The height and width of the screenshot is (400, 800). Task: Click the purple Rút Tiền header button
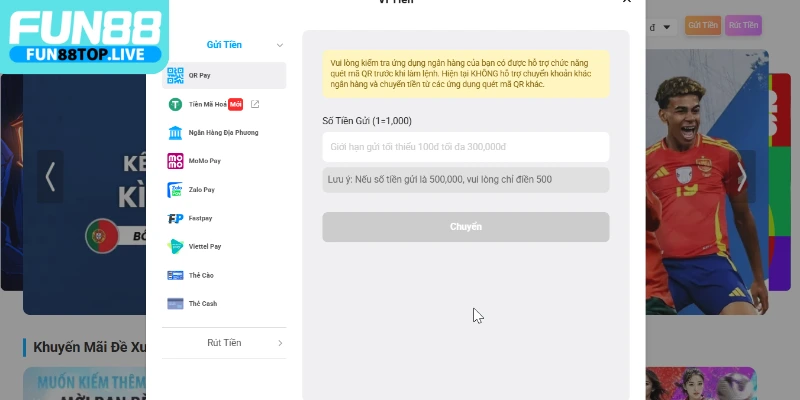click(x=743, y=25)
